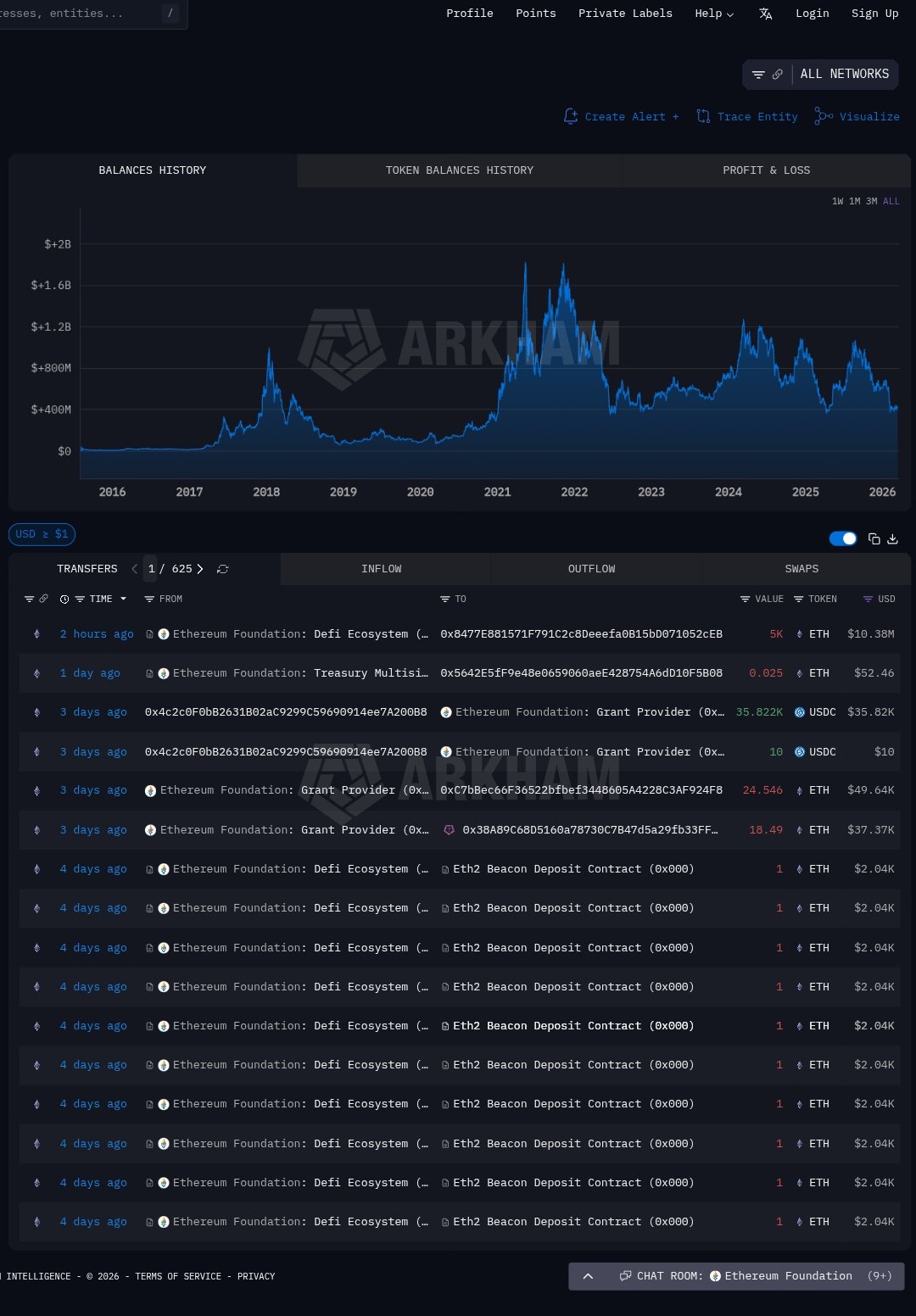Image resolution: width=916 pixels, height=1316 pixels.
Task: Switch to Token Balances History tab
Action: (459, 170)
